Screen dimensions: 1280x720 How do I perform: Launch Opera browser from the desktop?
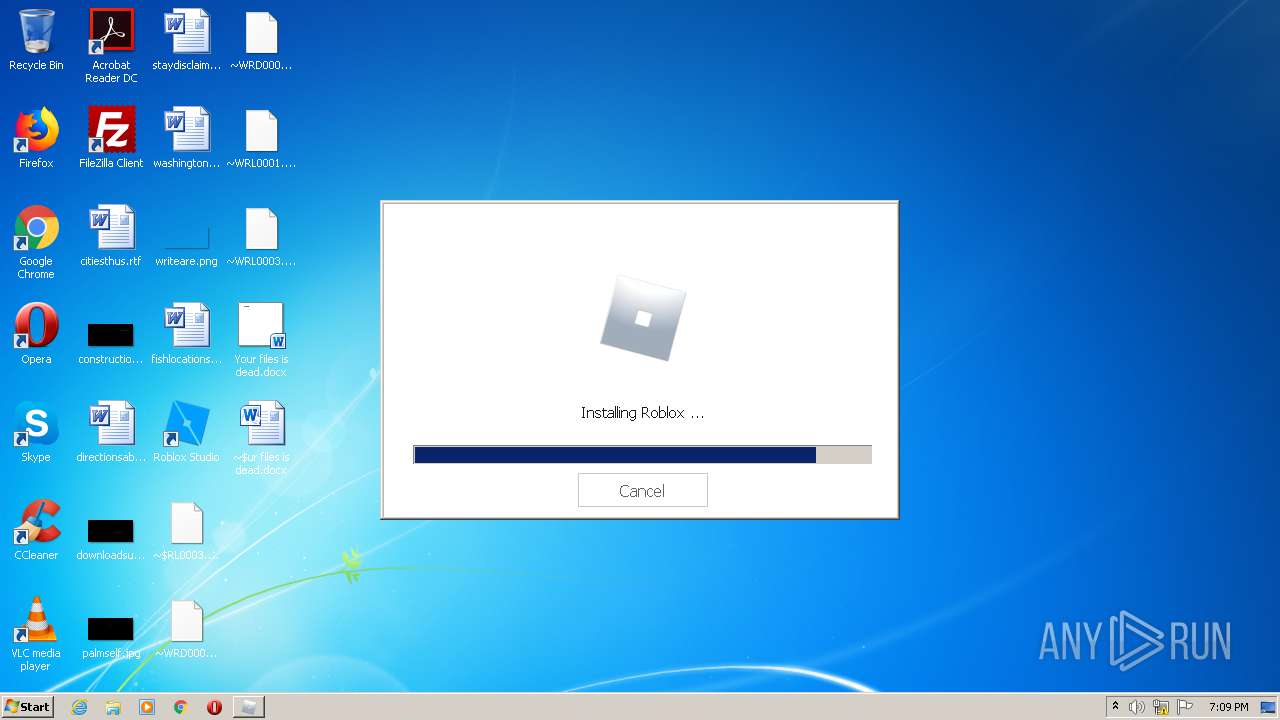click(x=36, y=335)
